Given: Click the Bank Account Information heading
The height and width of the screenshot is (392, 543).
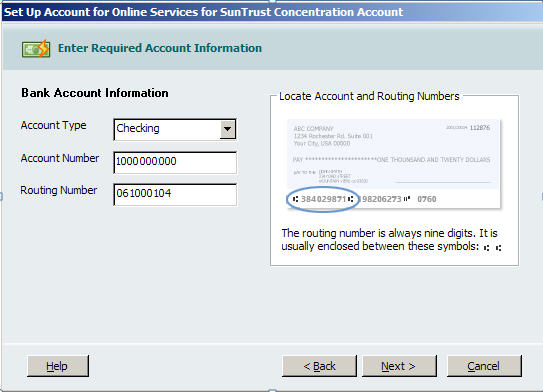Looking at the screenshot, I should (x=95, y=93).
